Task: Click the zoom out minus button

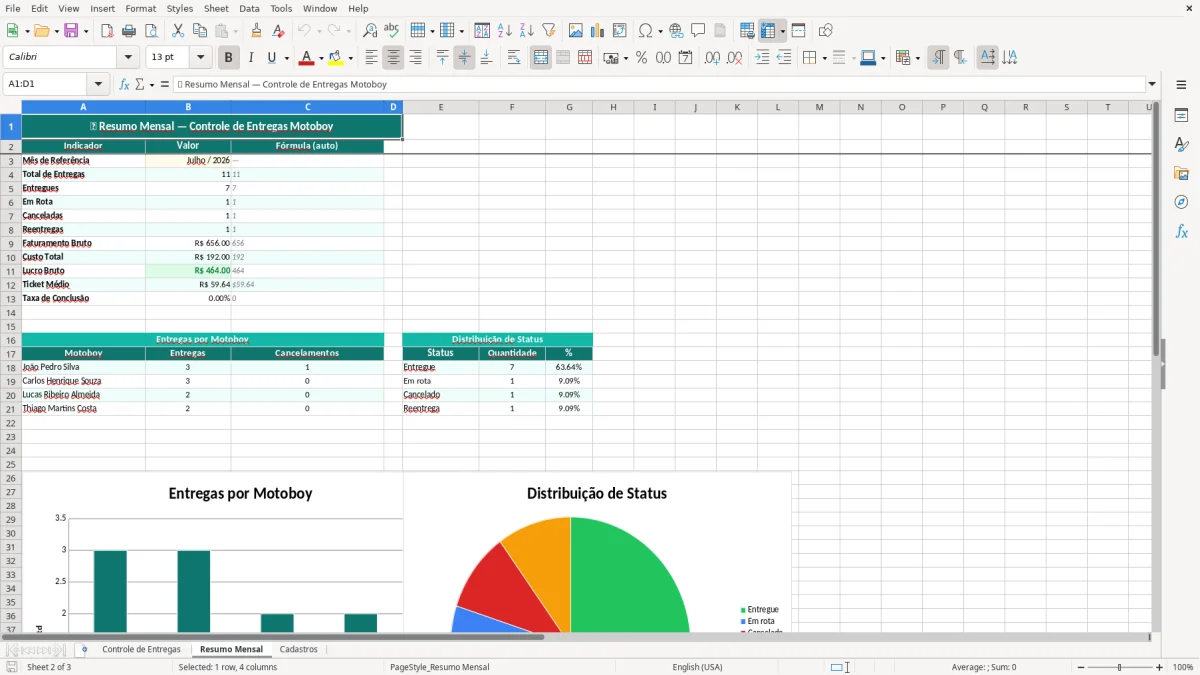Action: point(1081,667)
